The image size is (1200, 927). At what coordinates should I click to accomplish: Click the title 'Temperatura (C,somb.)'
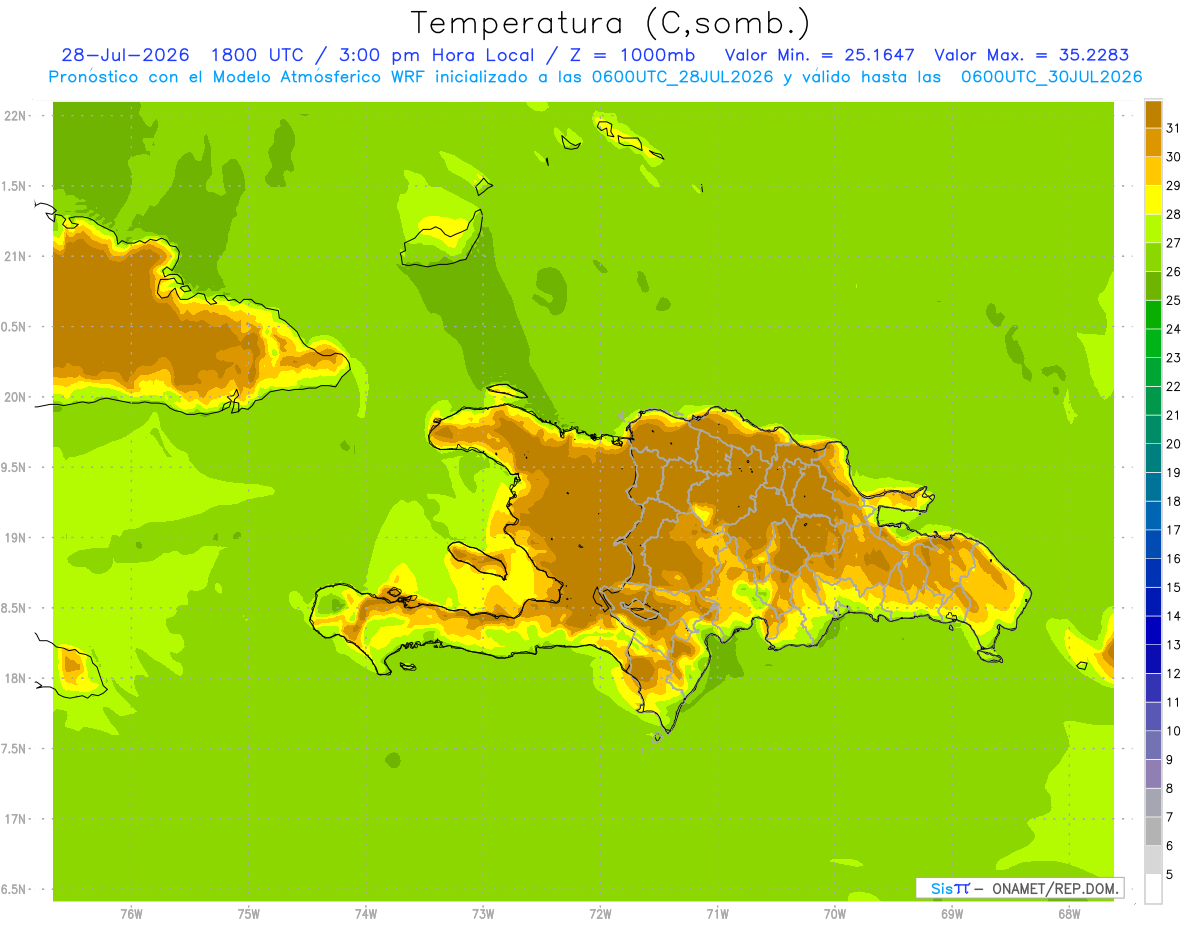tap(610, 23)
